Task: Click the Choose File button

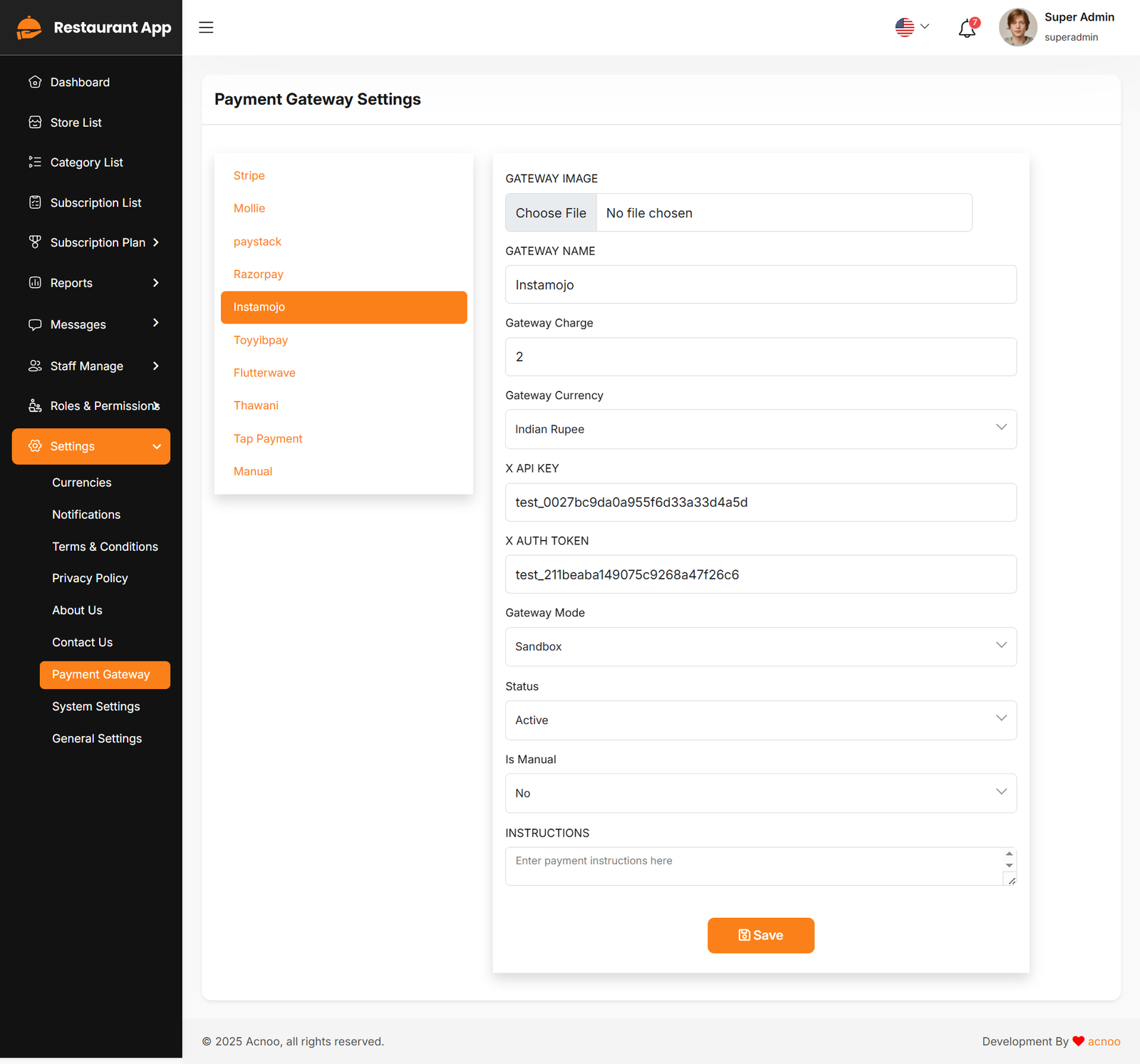Action: [x=551, y=213]
